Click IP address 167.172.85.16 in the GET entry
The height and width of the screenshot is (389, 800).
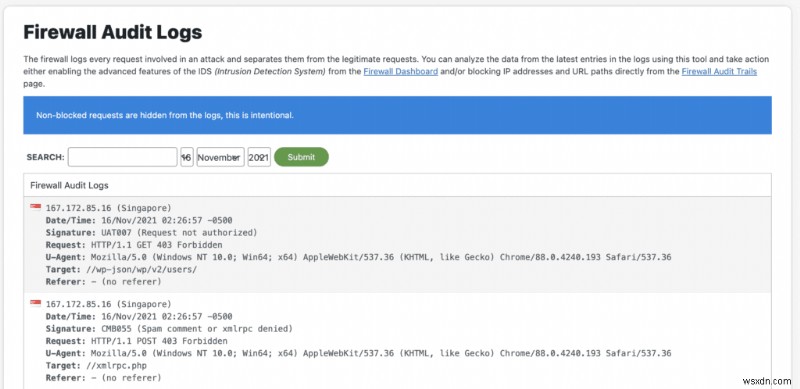point(79,208)
